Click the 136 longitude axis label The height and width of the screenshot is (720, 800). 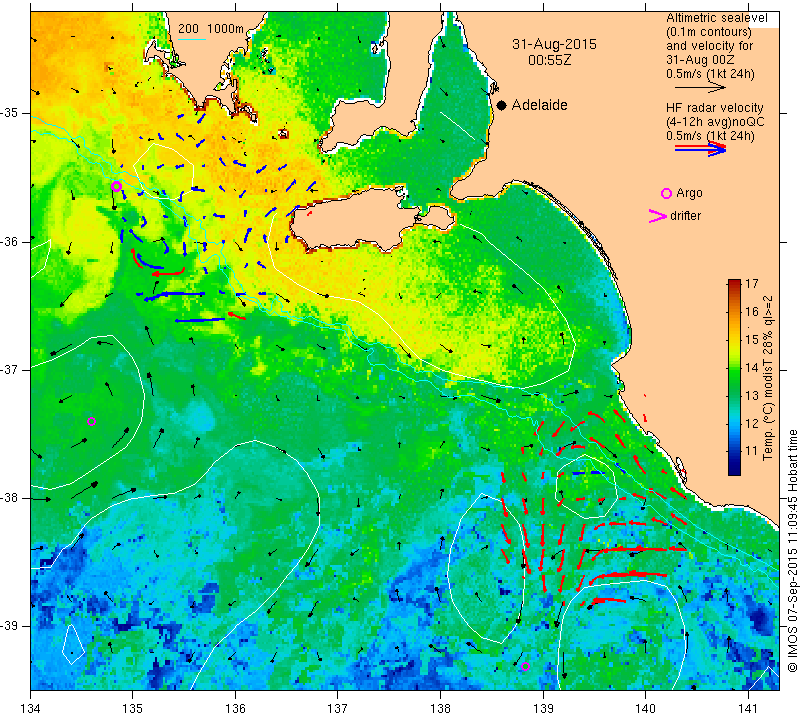pyautogui.click(x=236, y=708)
